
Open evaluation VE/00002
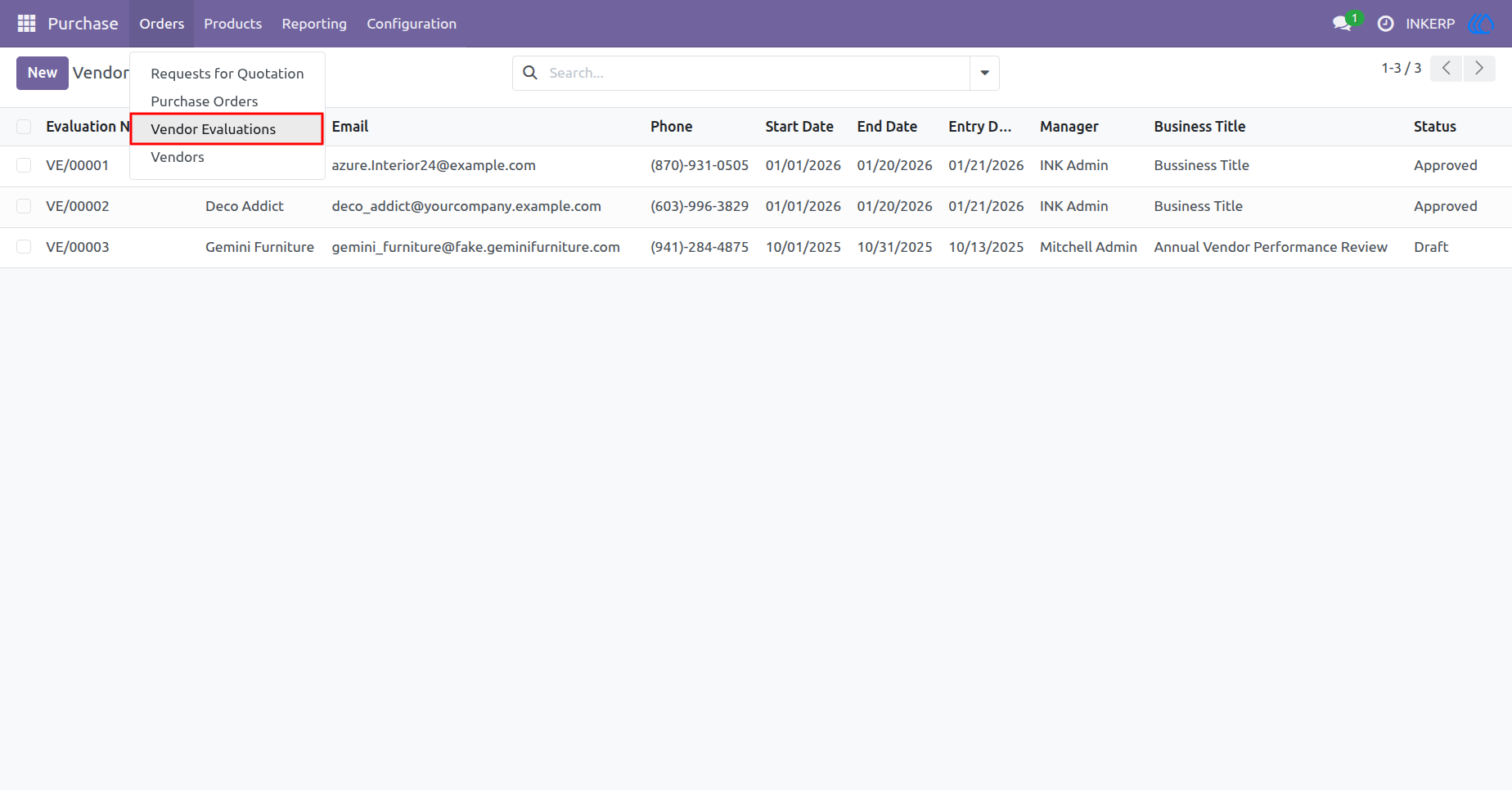(78, 206)
